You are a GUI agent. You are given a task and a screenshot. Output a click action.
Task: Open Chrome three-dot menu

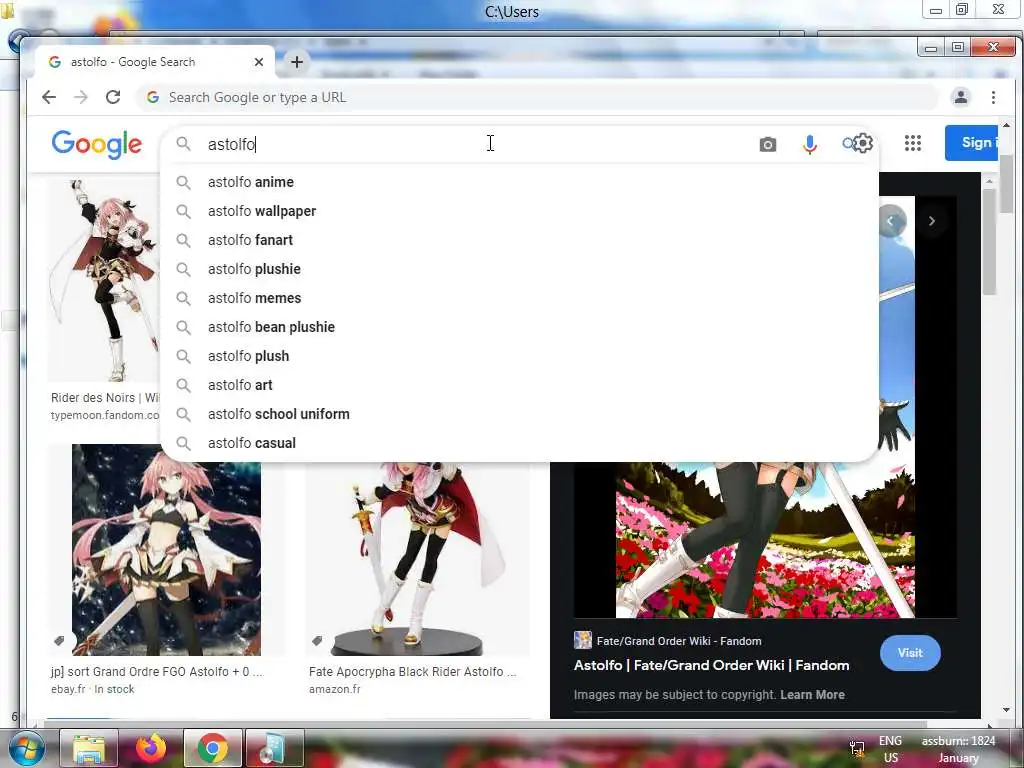993,97
